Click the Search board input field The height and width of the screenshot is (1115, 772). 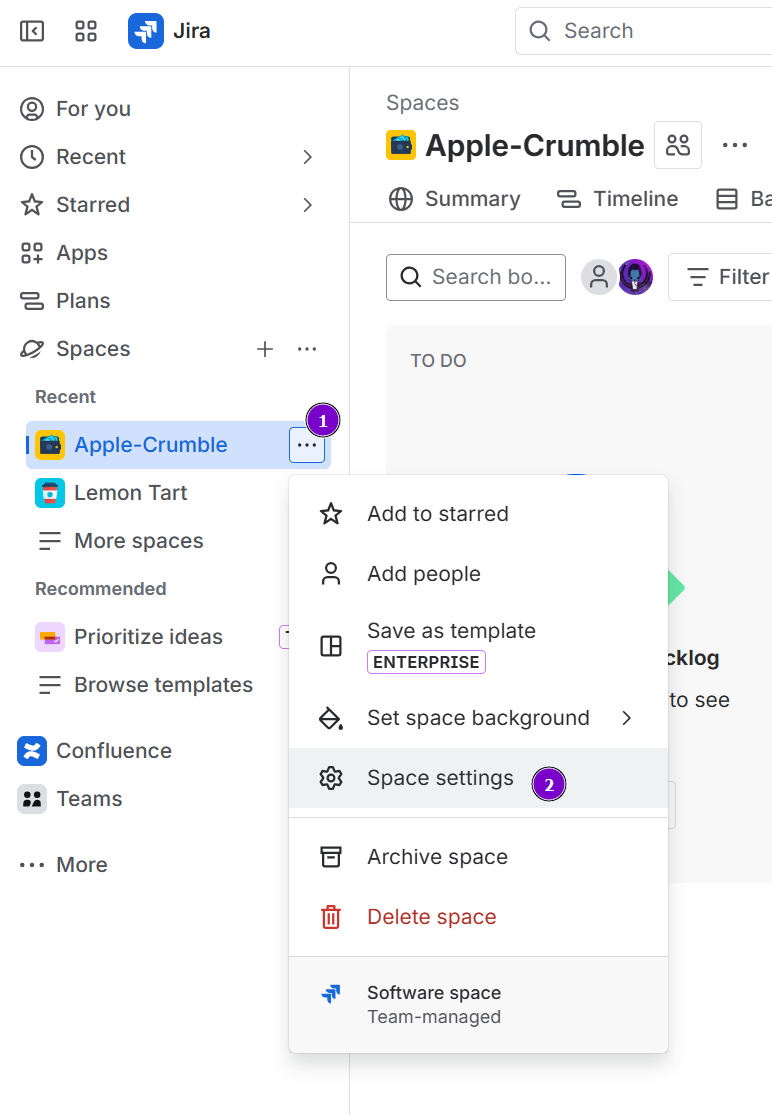coord(476,277)
